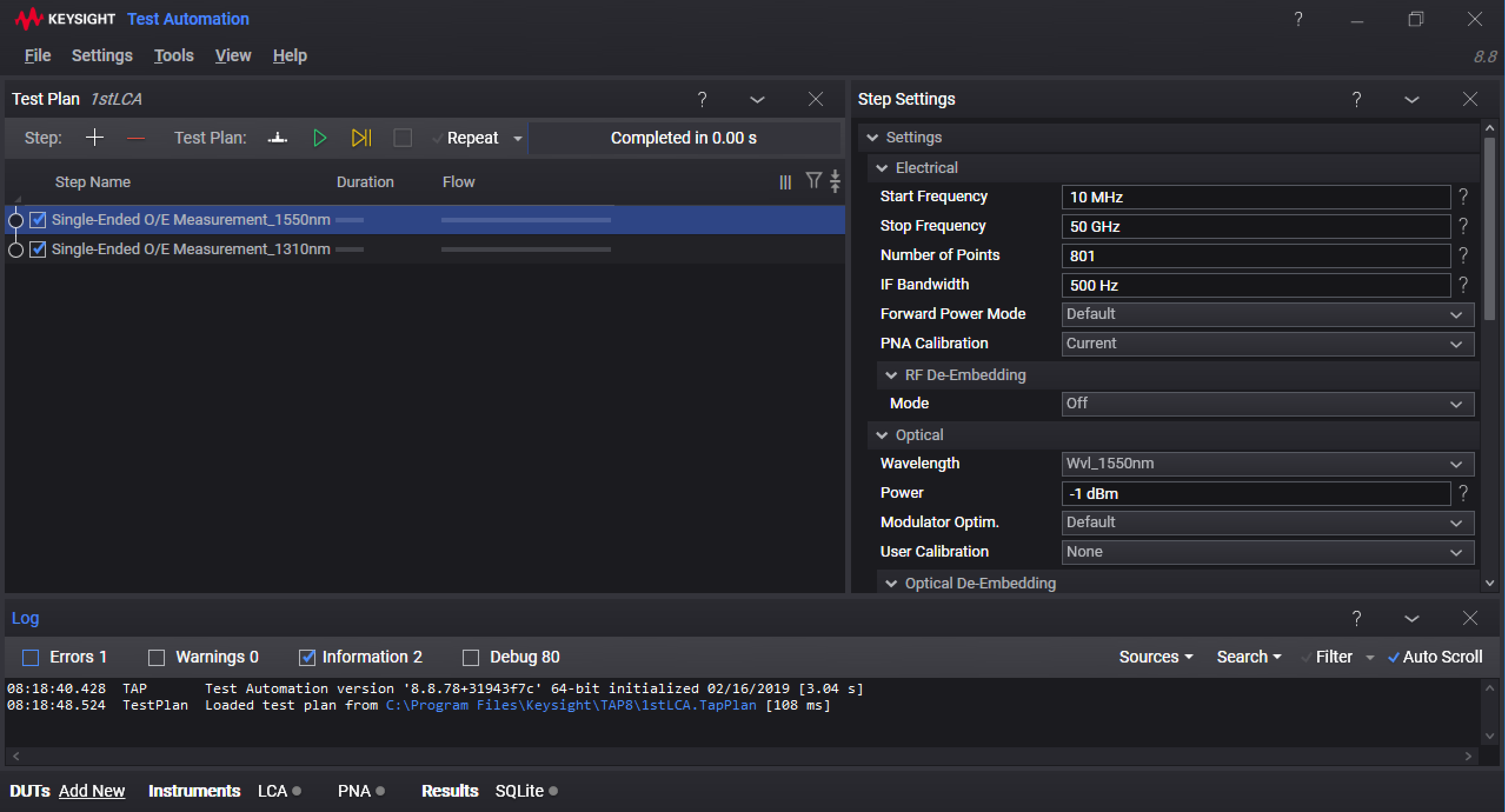Collapse the Electrical settings section
The image size is (1505, 812).
(x=882, y=168)
